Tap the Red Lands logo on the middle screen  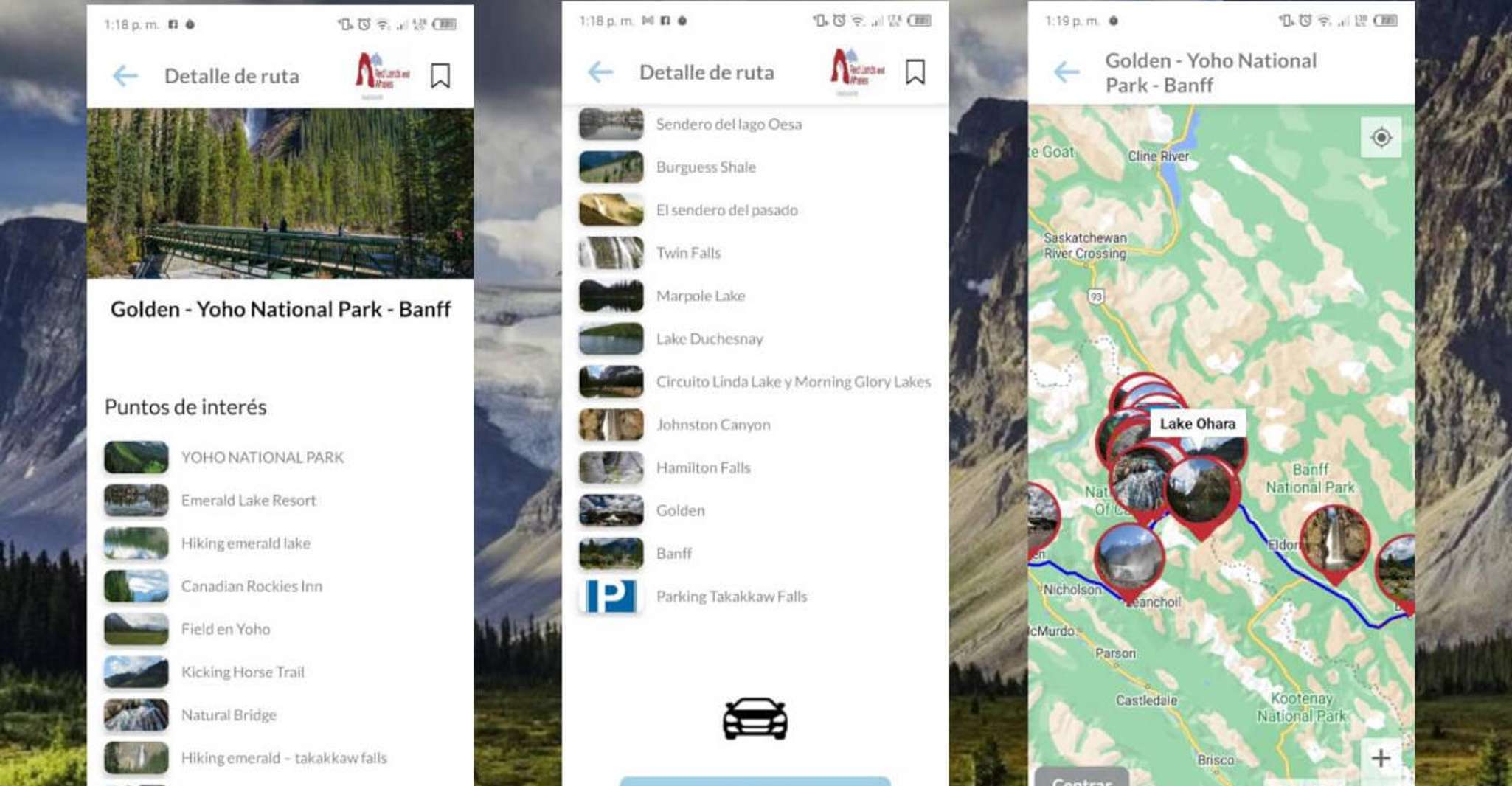tap(858, 72)
